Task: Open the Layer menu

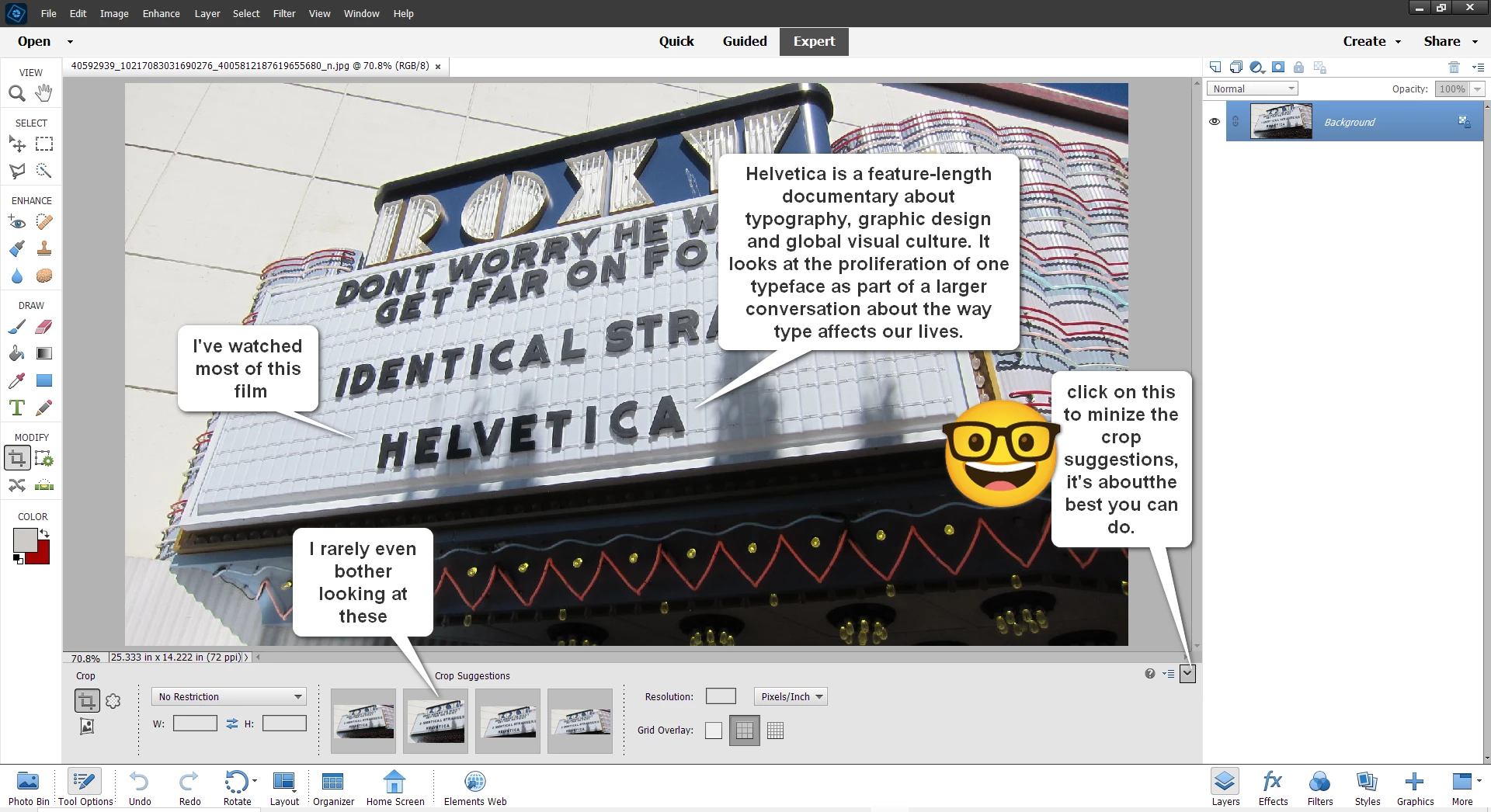Action: click(207, 14)
